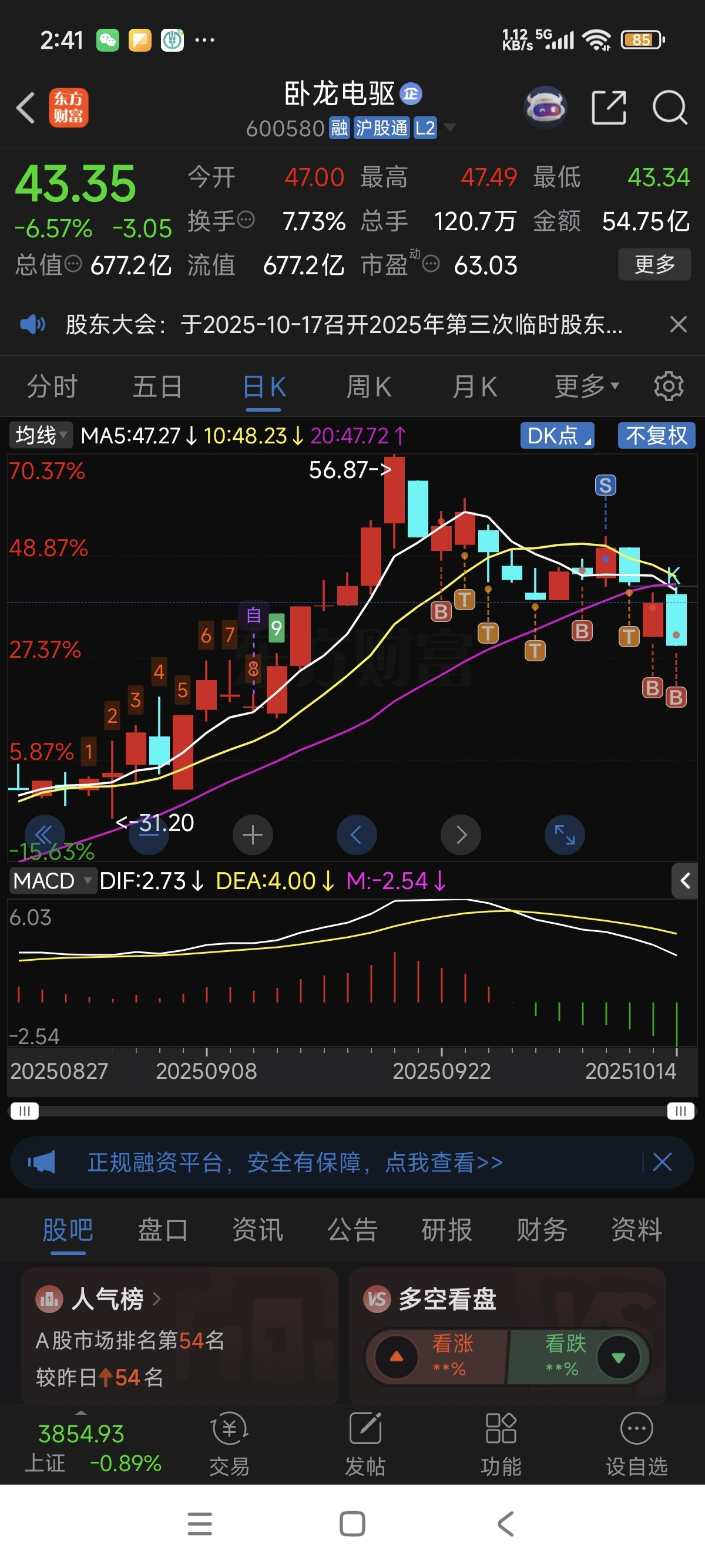Switch to 月K chart tab
Image resolution: width=705 pixels, height=1568 pixels.
(475, 386)
